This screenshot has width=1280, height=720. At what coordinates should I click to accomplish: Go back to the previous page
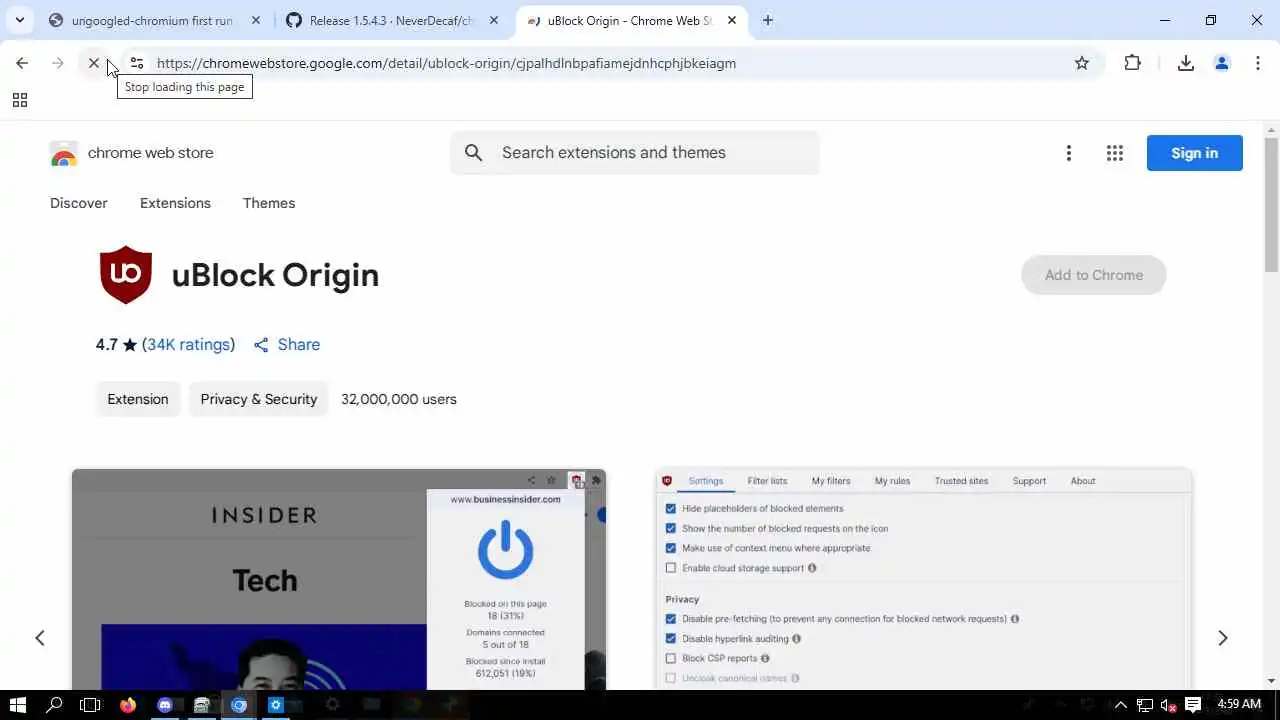(22, 63)
